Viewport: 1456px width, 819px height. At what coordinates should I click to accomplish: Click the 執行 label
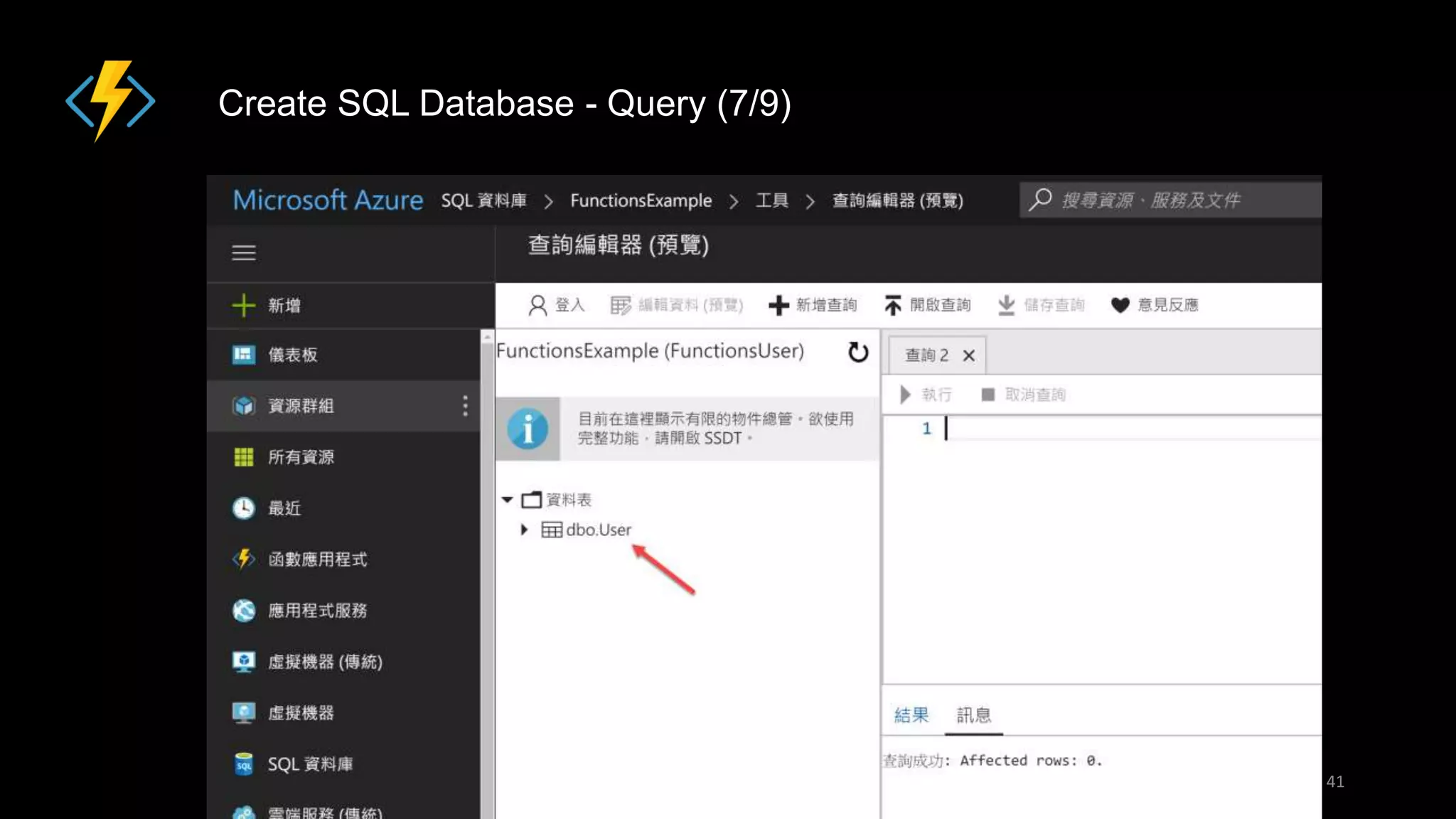coord(936,395)
